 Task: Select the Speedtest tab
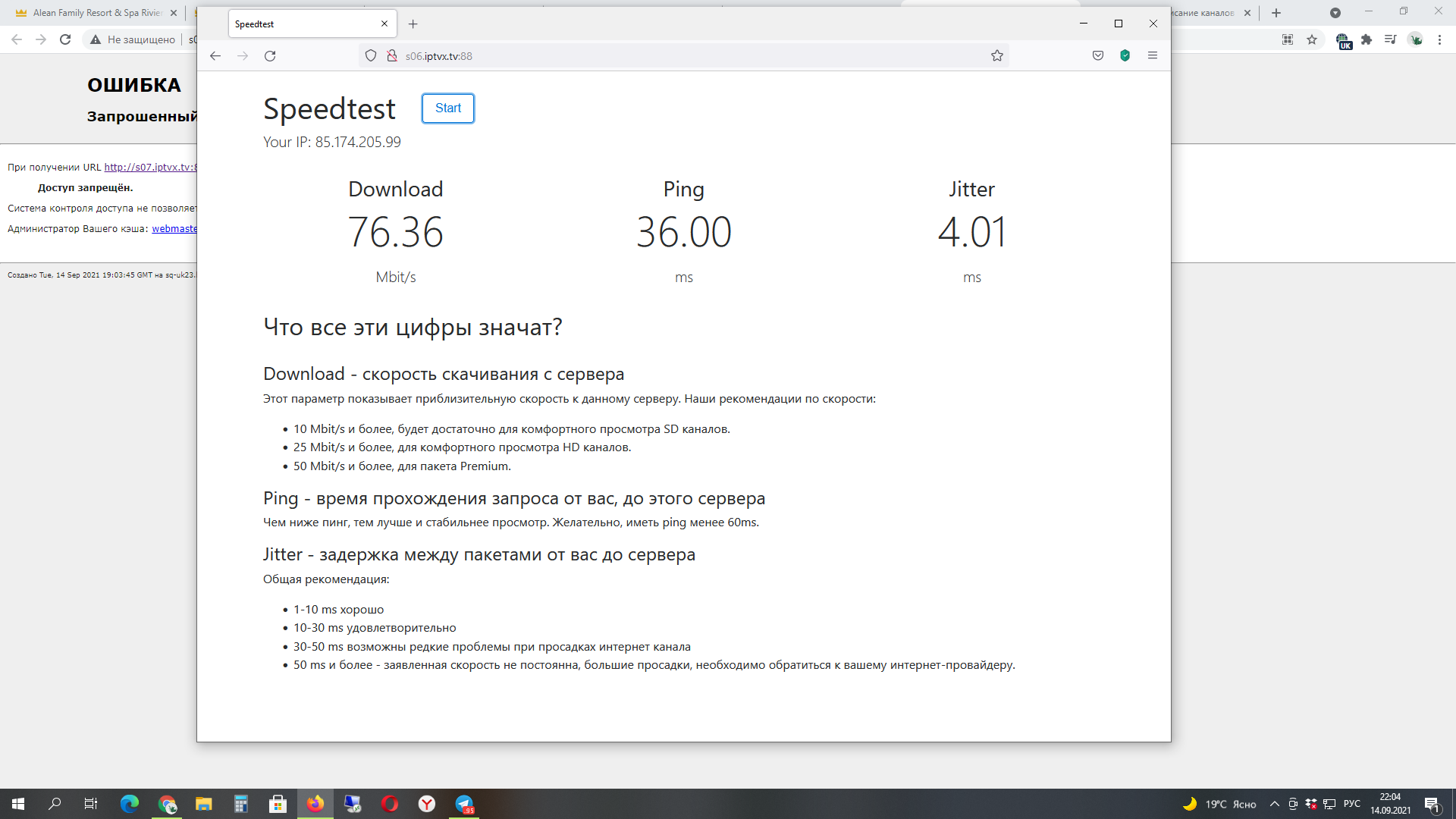pyautogui.click(x=303, y=24)
